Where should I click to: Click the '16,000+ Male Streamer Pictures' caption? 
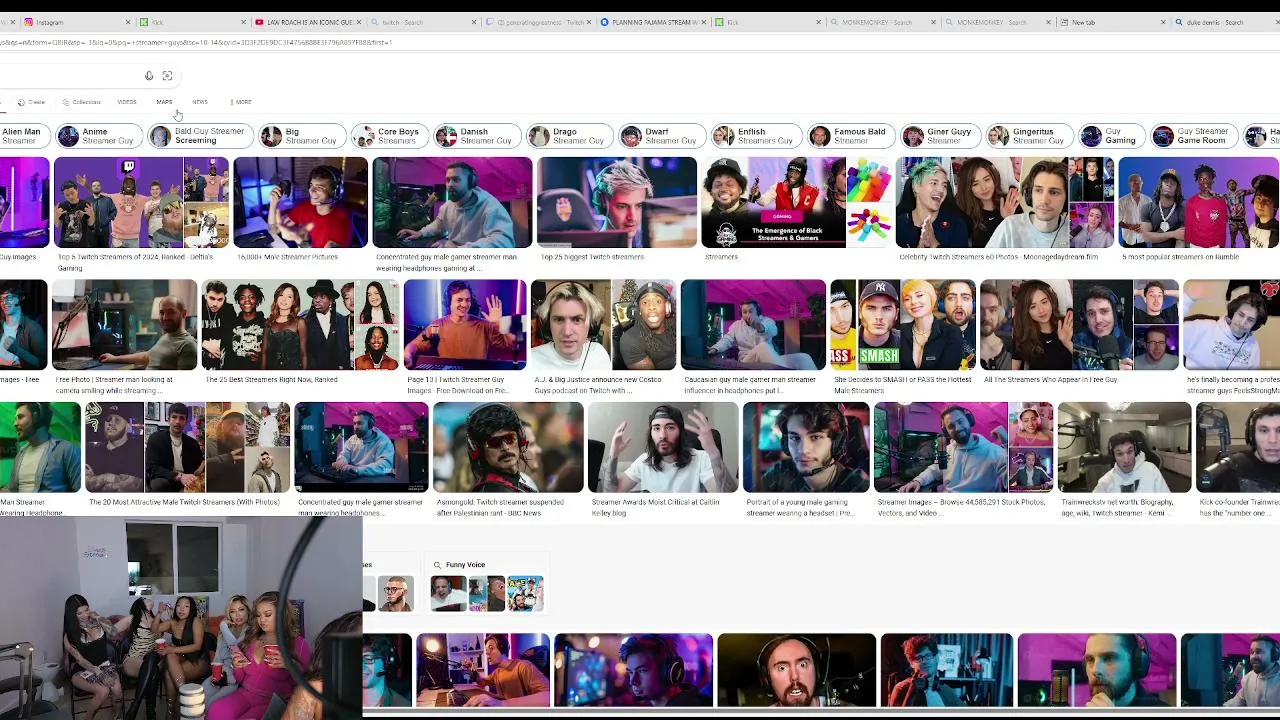(287, 257)
